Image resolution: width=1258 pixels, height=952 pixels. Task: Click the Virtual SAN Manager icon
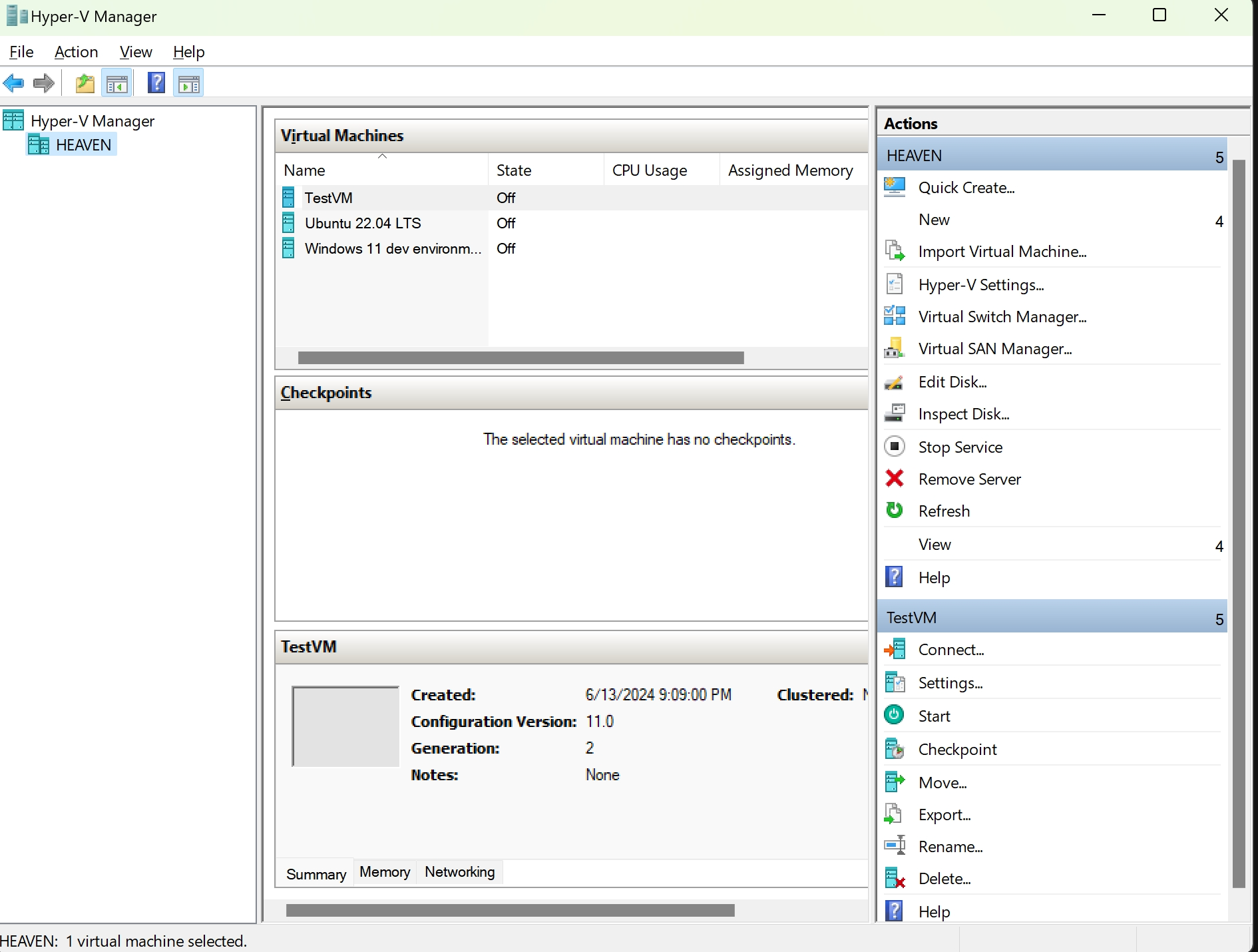895,348
